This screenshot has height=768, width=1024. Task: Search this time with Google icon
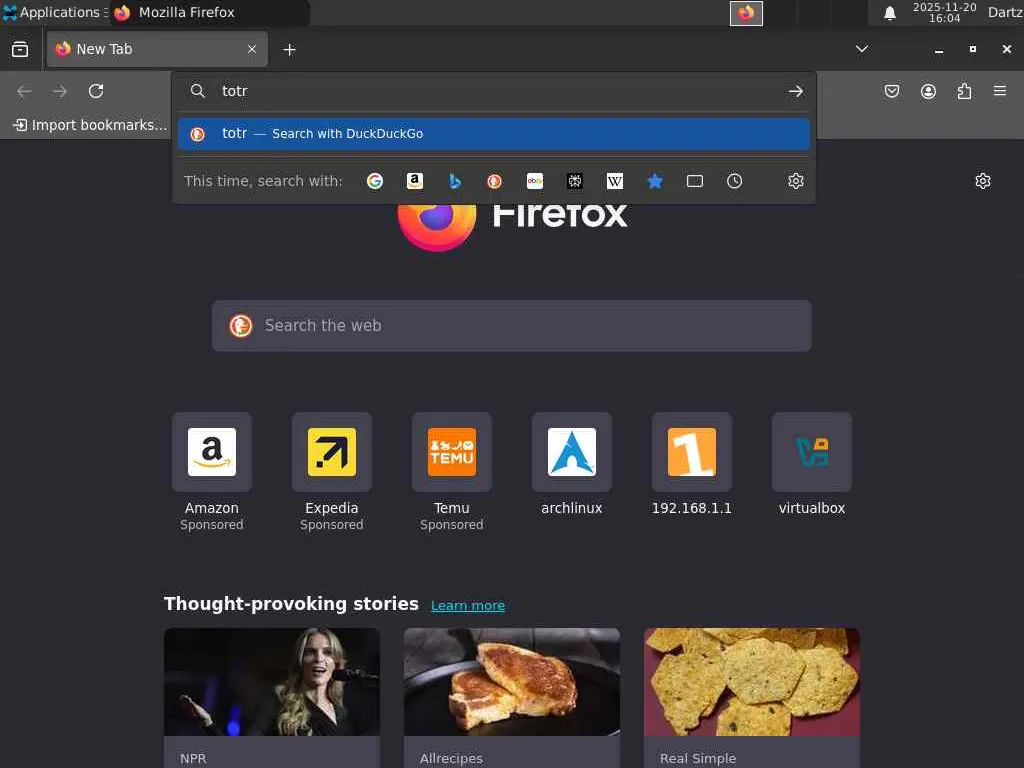[x=375, y=181]
